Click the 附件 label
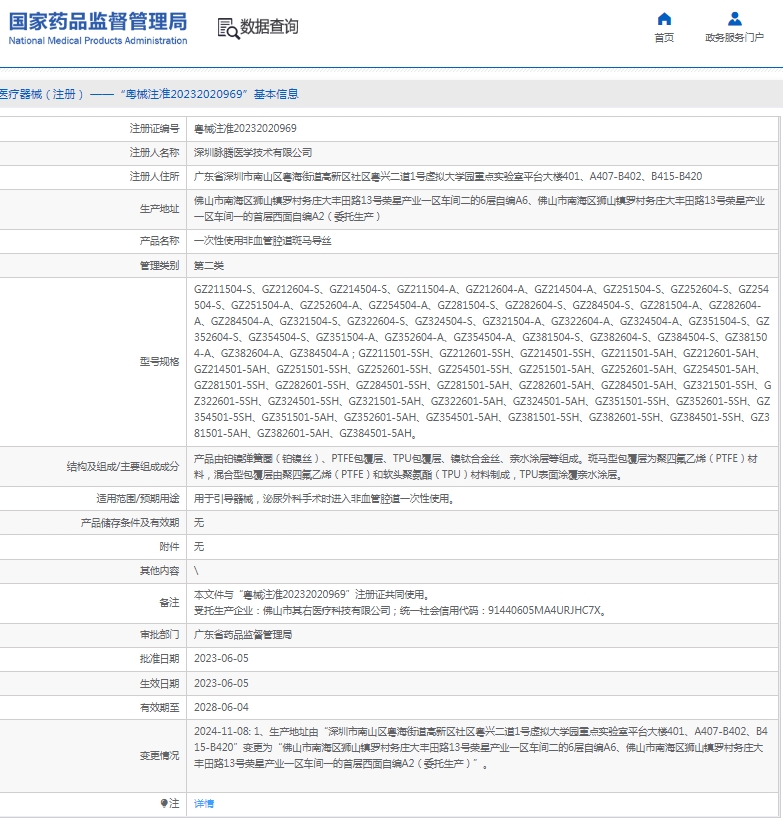The width and height of the screenshot is (783, 822). [169, 547]
